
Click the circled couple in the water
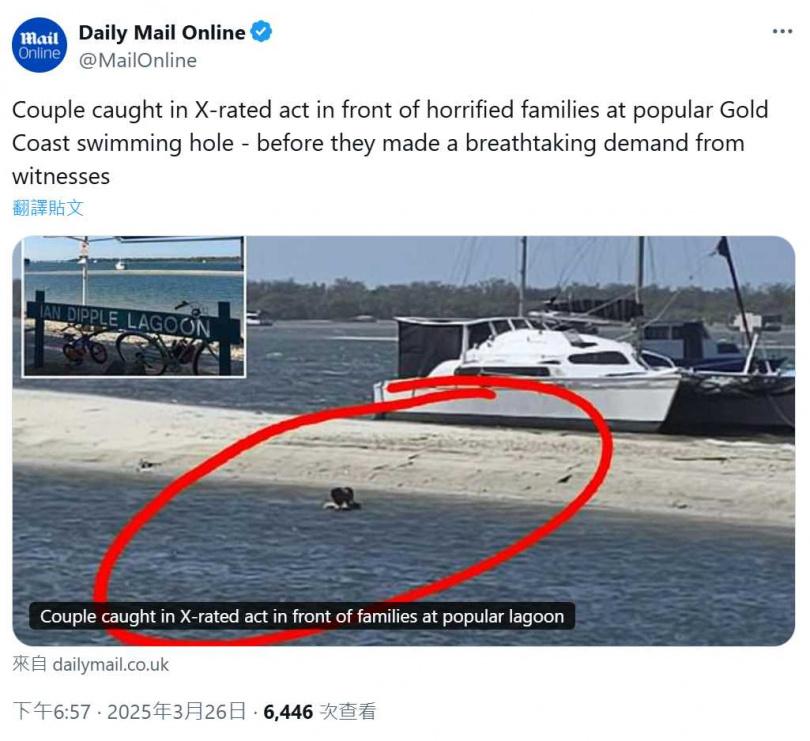tap(341, 499)
